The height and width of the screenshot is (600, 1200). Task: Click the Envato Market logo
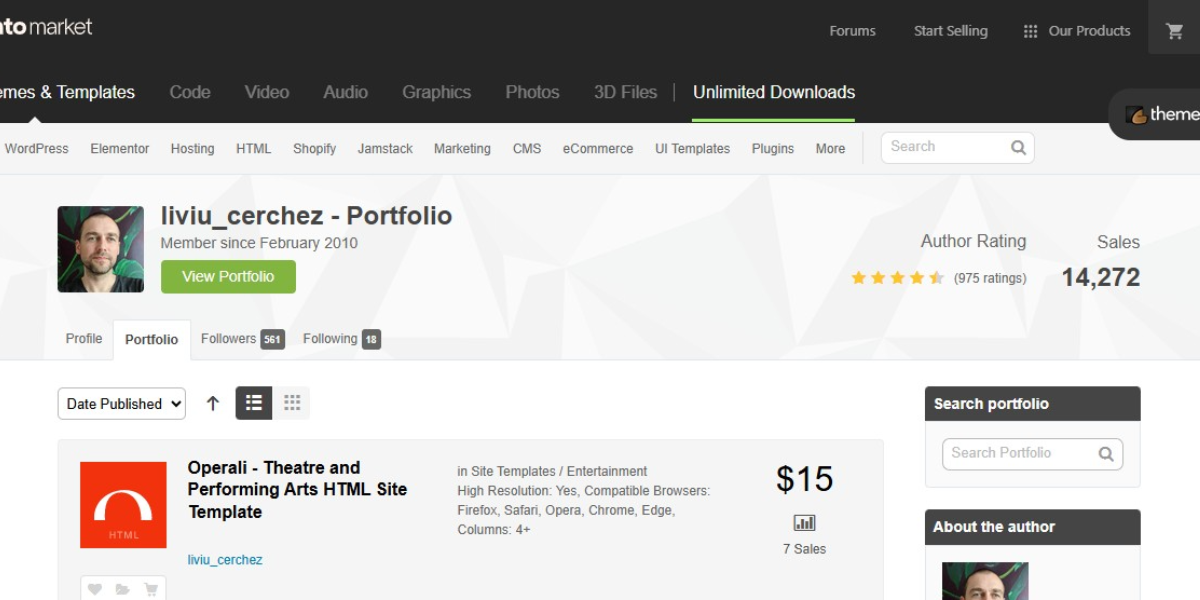[x=46, y=27]
